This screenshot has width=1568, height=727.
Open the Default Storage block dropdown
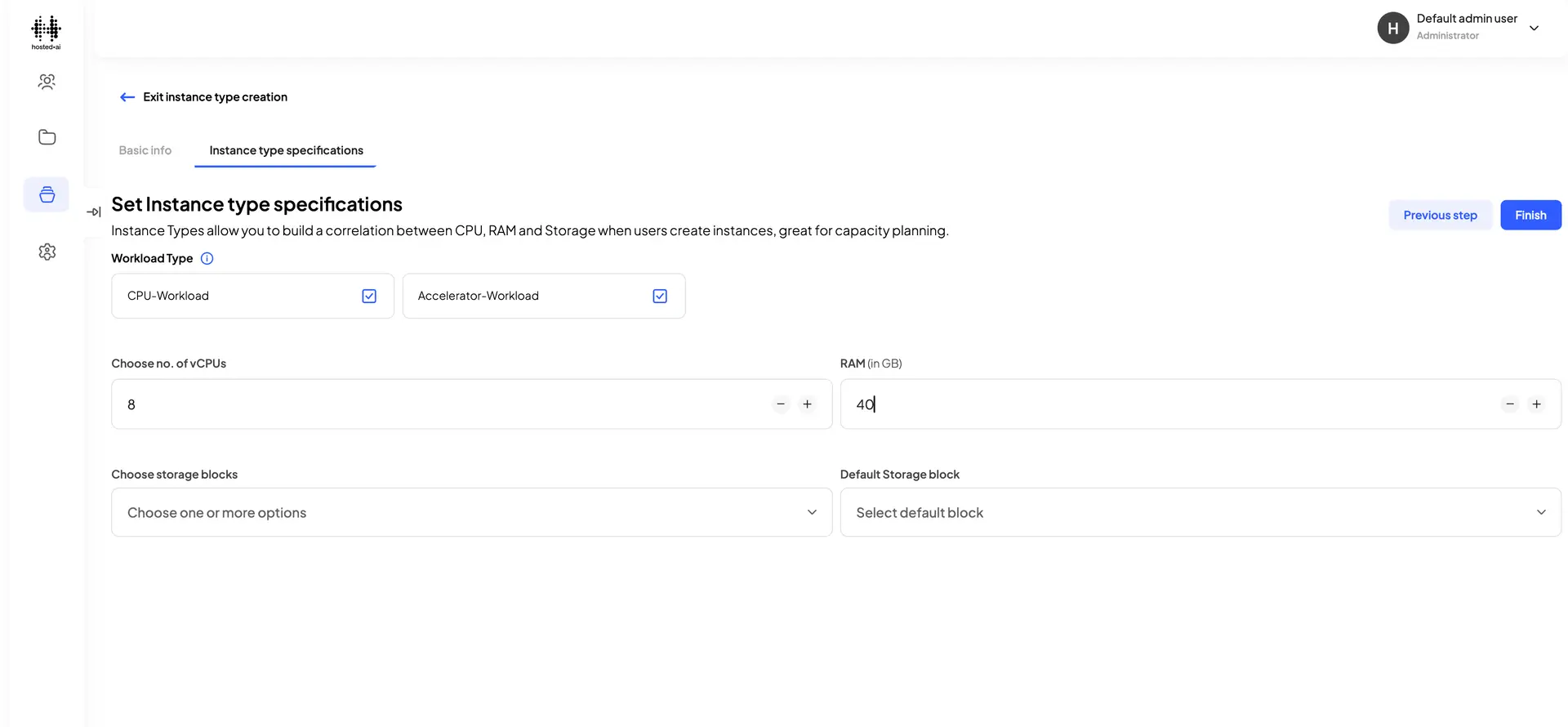click(1200, 512)
